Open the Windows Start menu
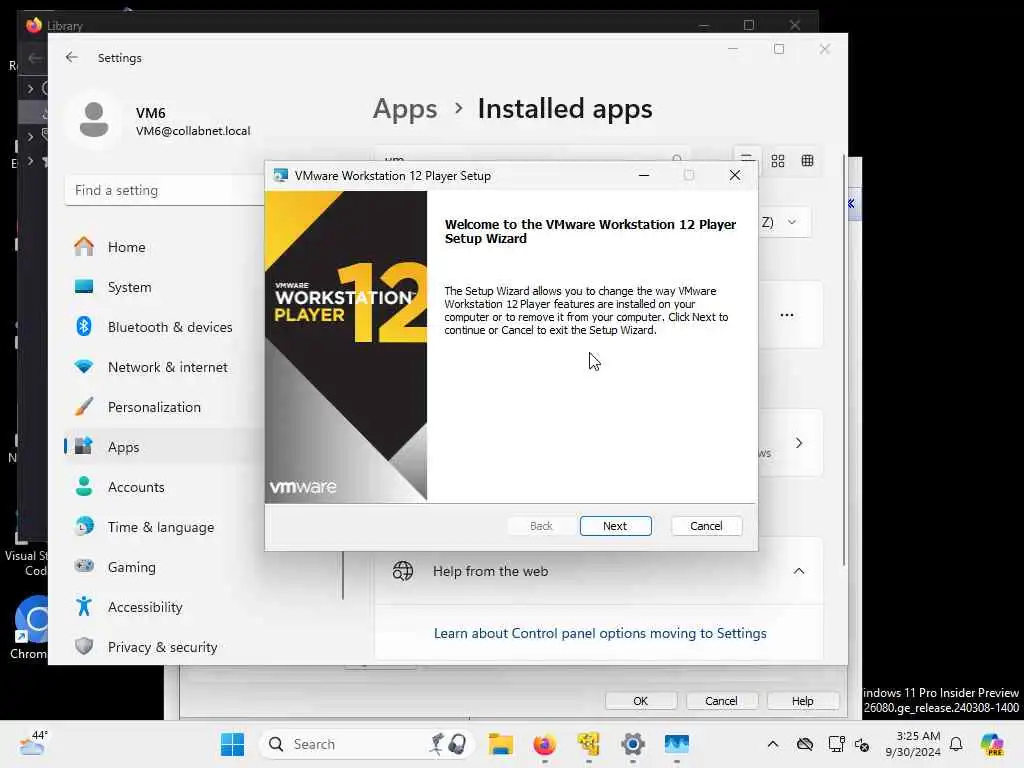Screen dimensions: 1024x768 click(232, 744)
